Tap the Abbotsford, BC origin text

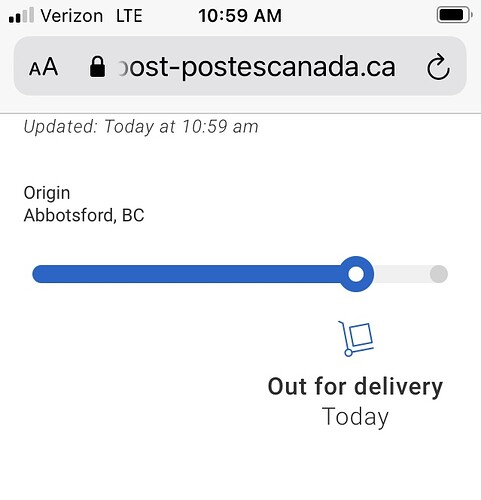pyautogui.click(x=84, y=215)
